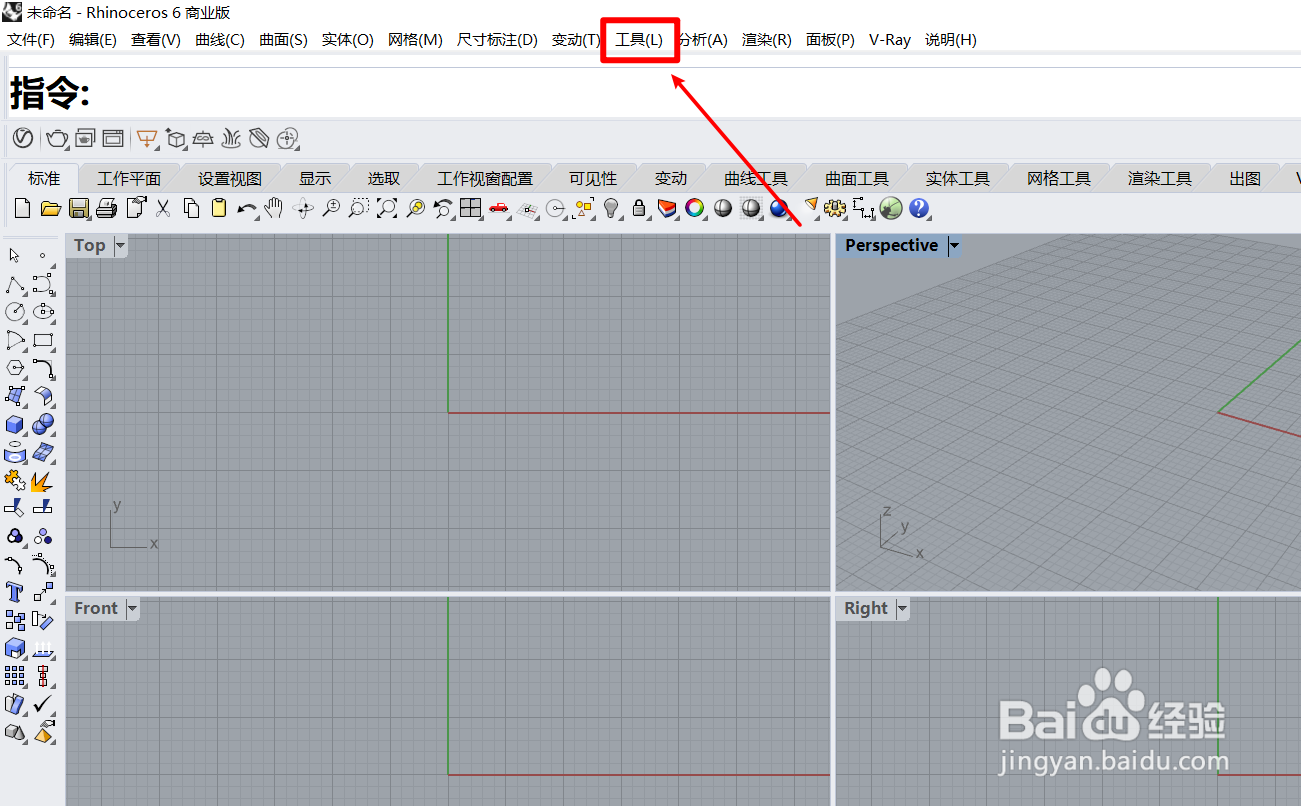The height and width of the screenshot is (806, 1301).
Task: Click the V-Ray teapot render icon
Action: point(57,138)
